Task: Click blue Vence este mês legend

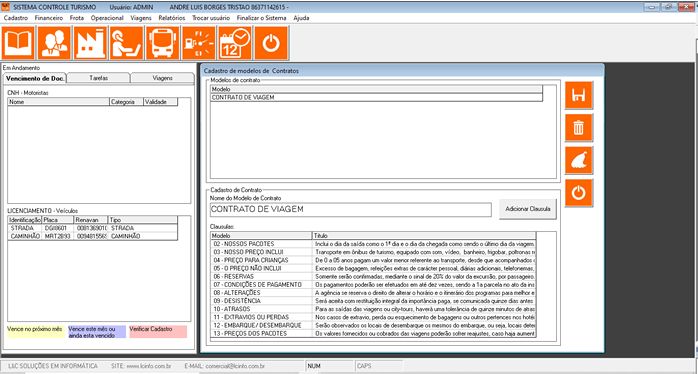Action: point(97,332)
